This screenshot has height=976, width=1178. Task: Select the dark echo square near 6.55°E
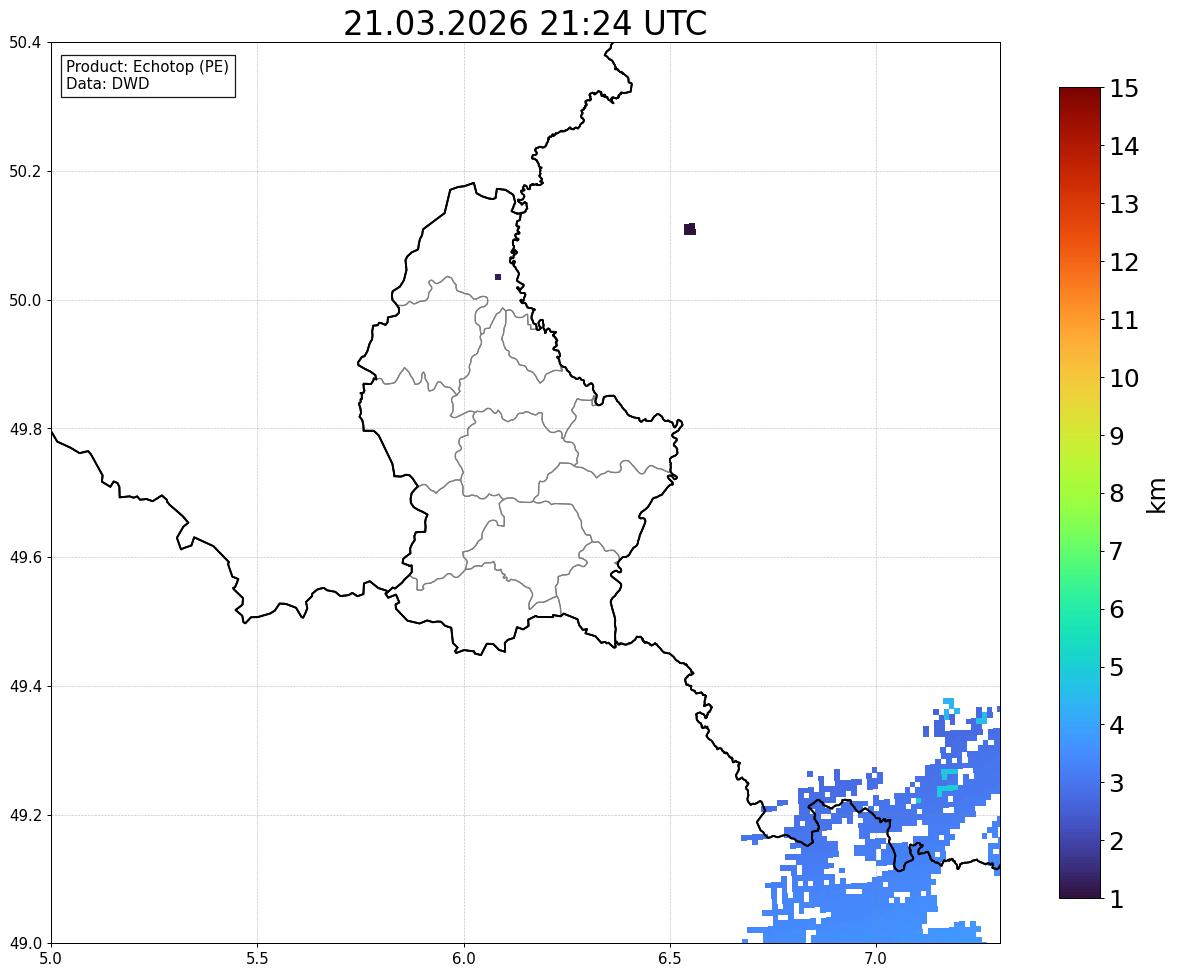[x=690, y=229]
